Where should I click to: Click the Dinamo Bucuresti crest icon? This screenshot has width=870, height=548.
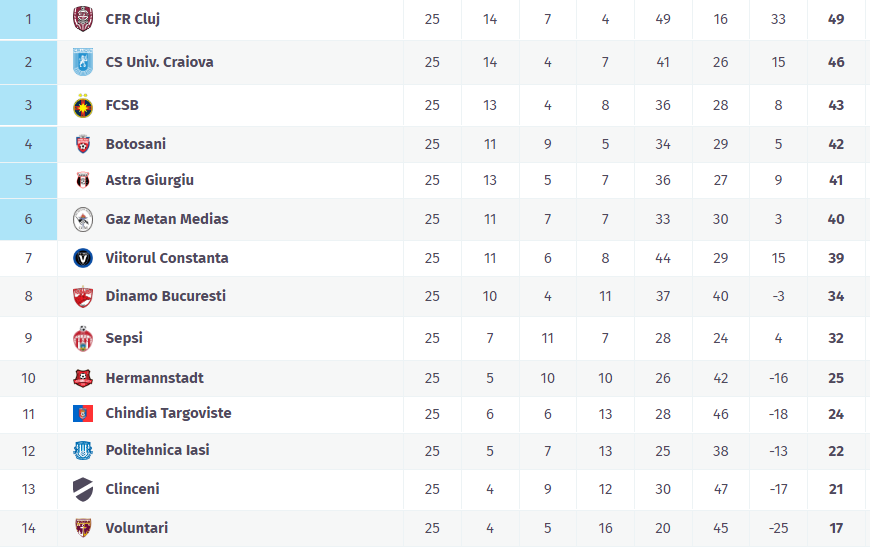(83, 297)
